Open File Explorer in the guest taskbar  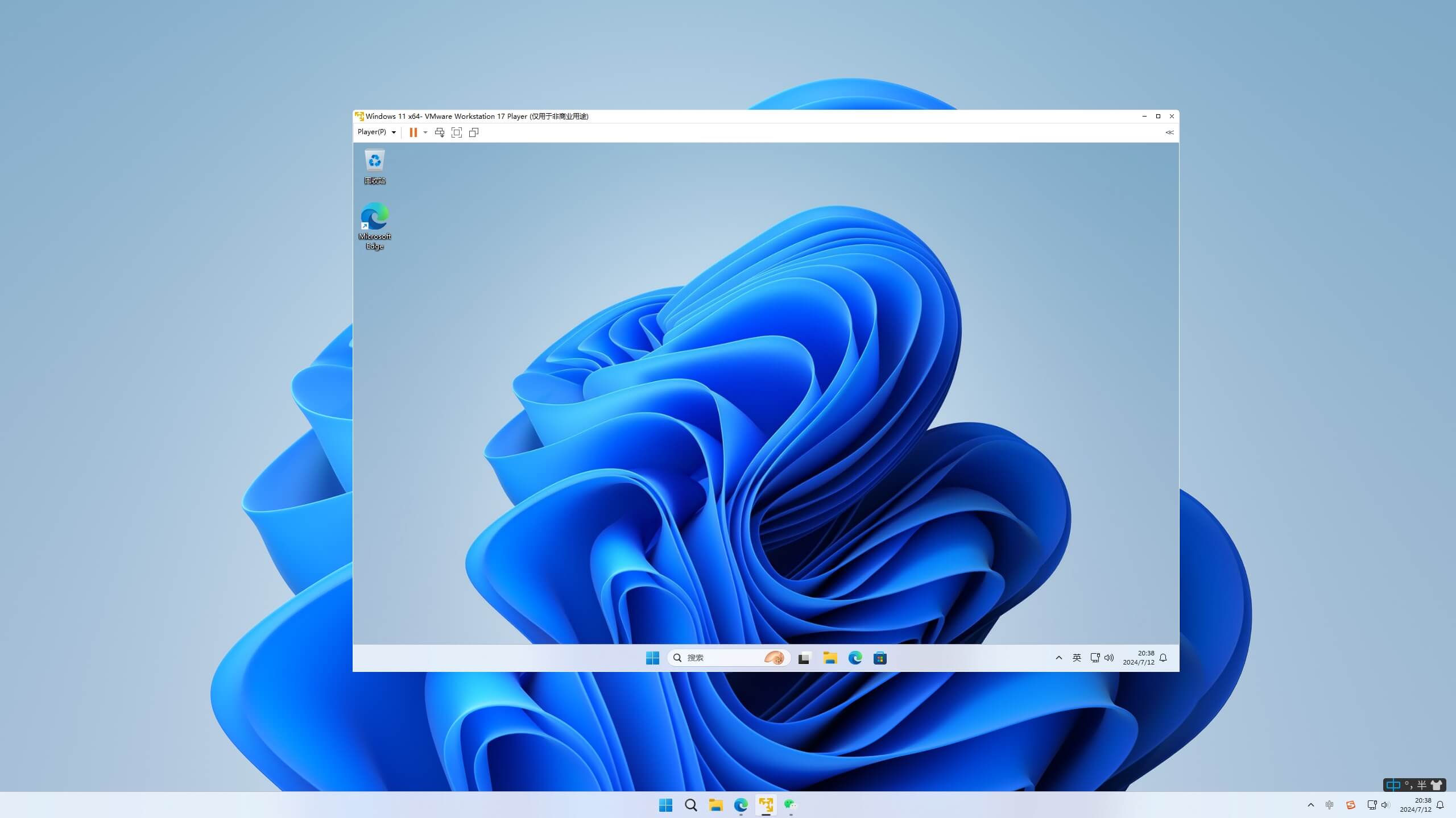[x=830, y=658]
